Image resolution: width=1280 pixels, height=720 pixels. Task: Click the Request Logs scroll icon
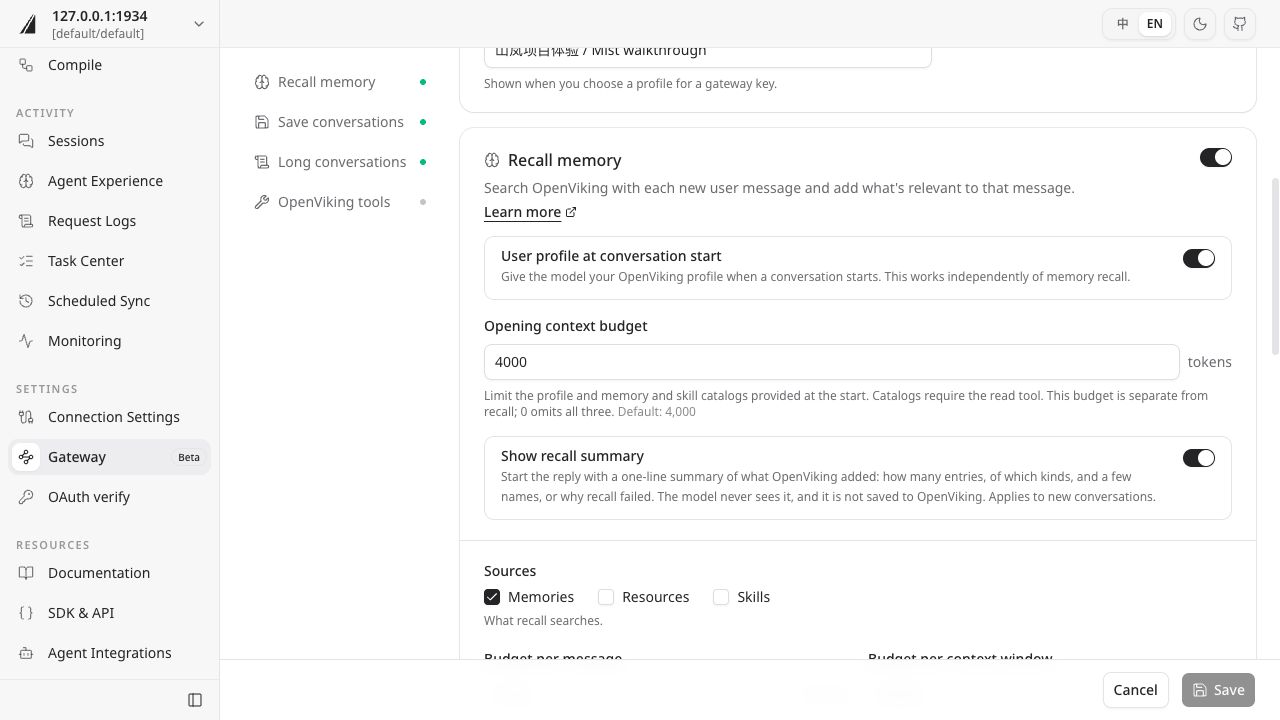(27, 221)
